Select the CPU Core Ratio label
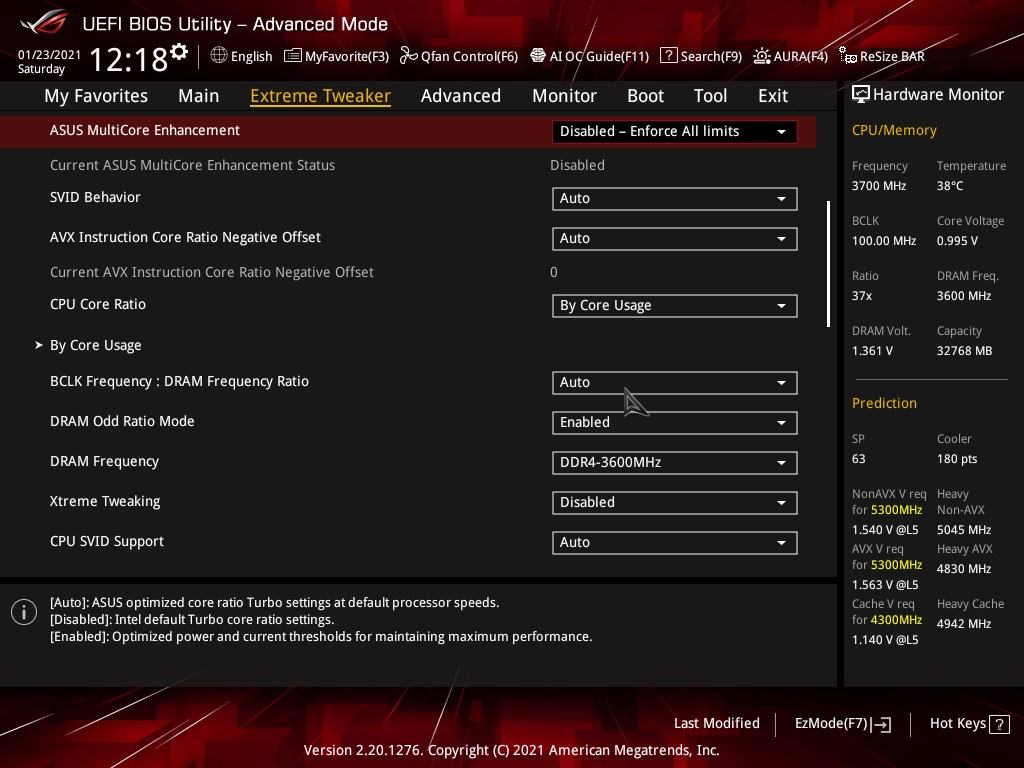 [98, 304]
